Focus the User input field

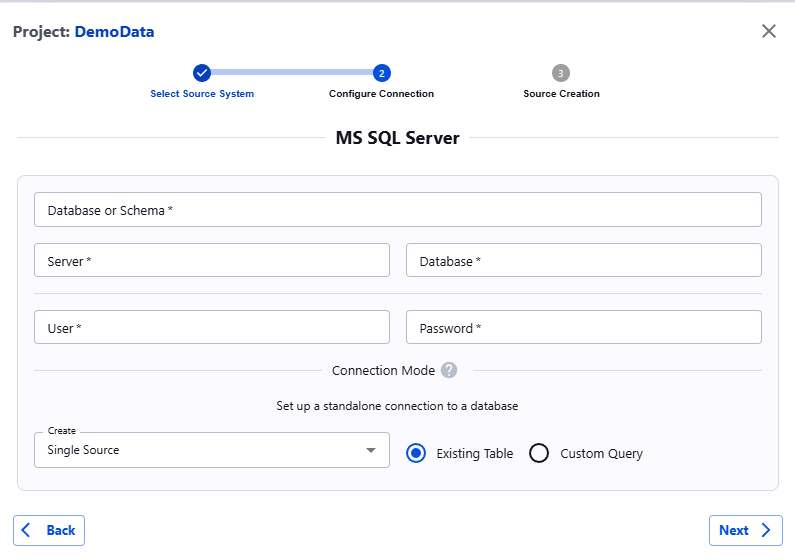pos(211,327)
